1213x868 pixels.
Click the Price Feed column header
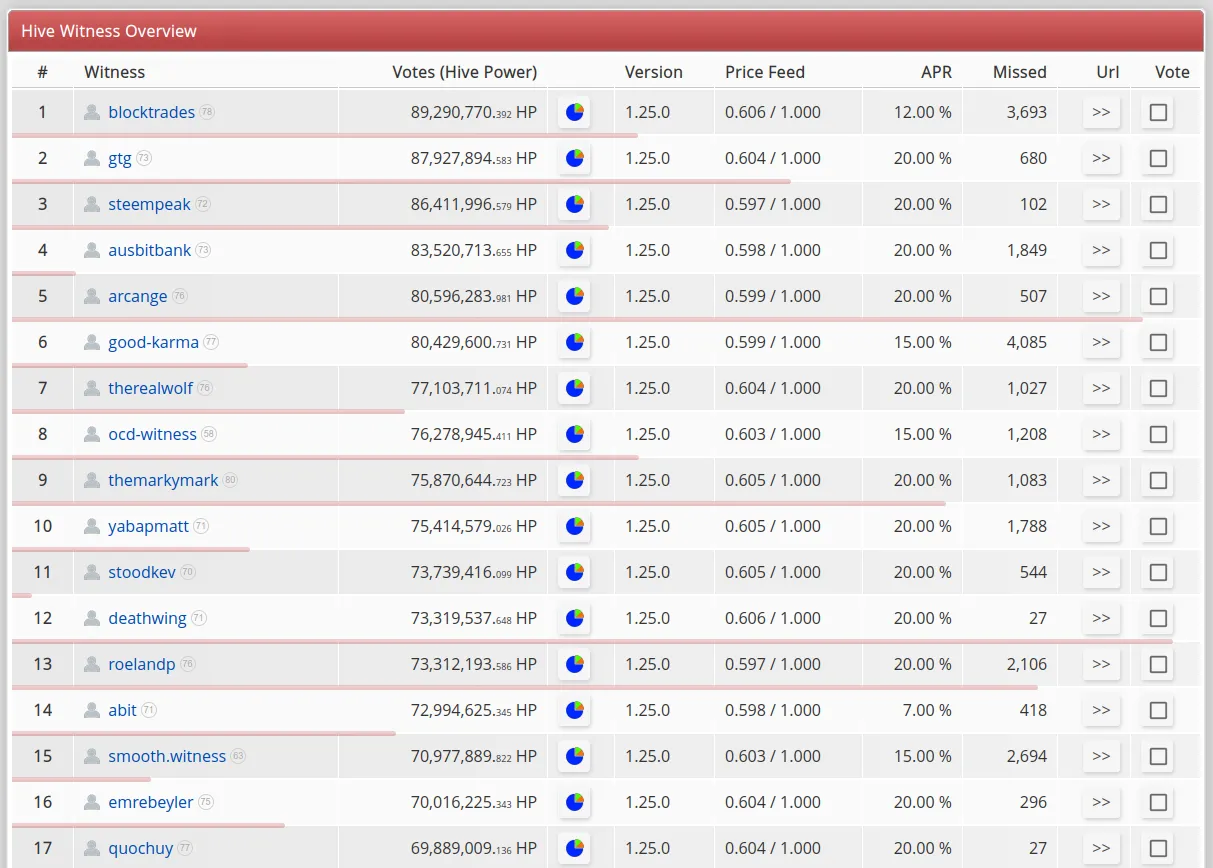[x=765, y=72]
